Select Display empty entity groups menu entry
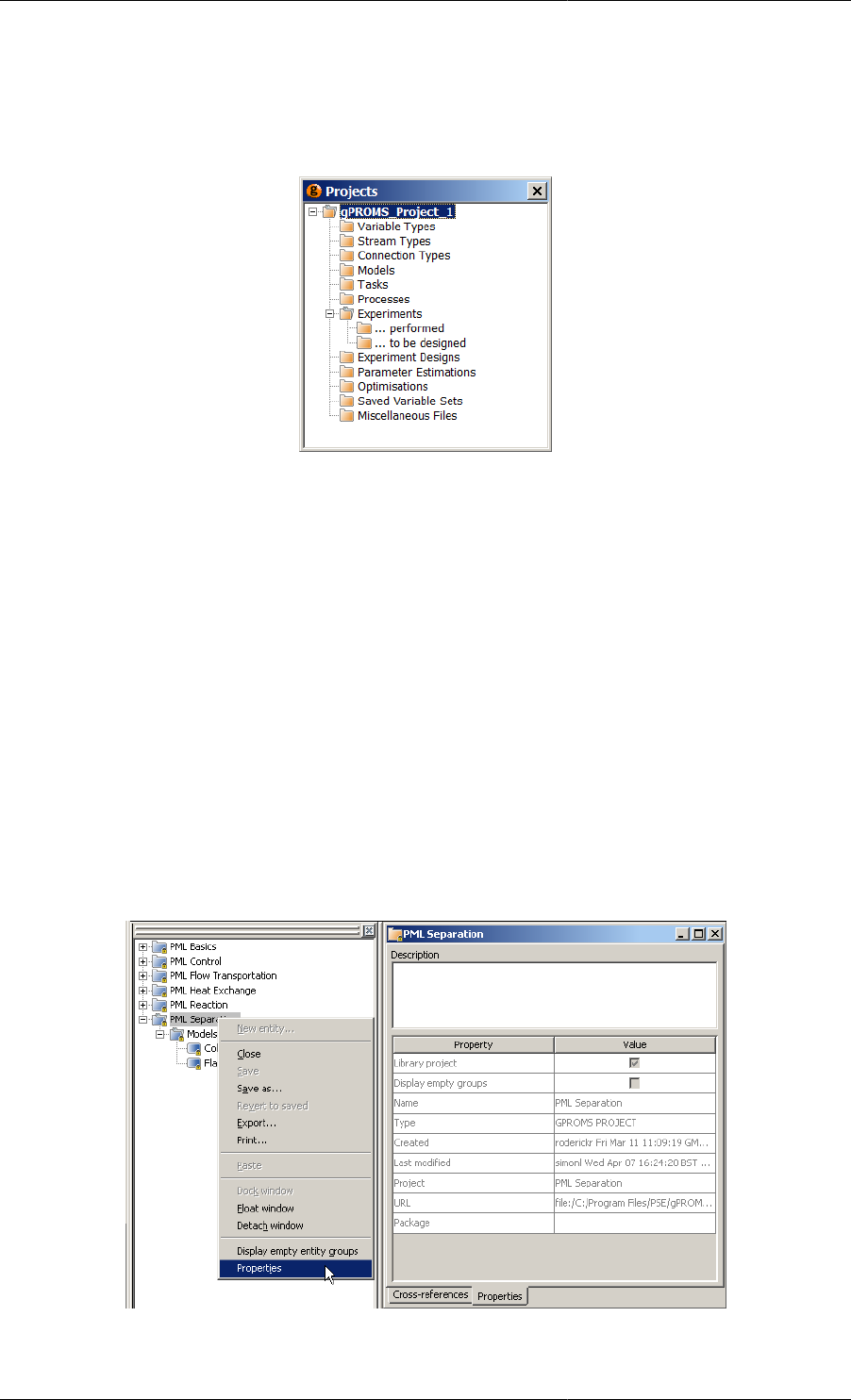 click(296, 1251)
